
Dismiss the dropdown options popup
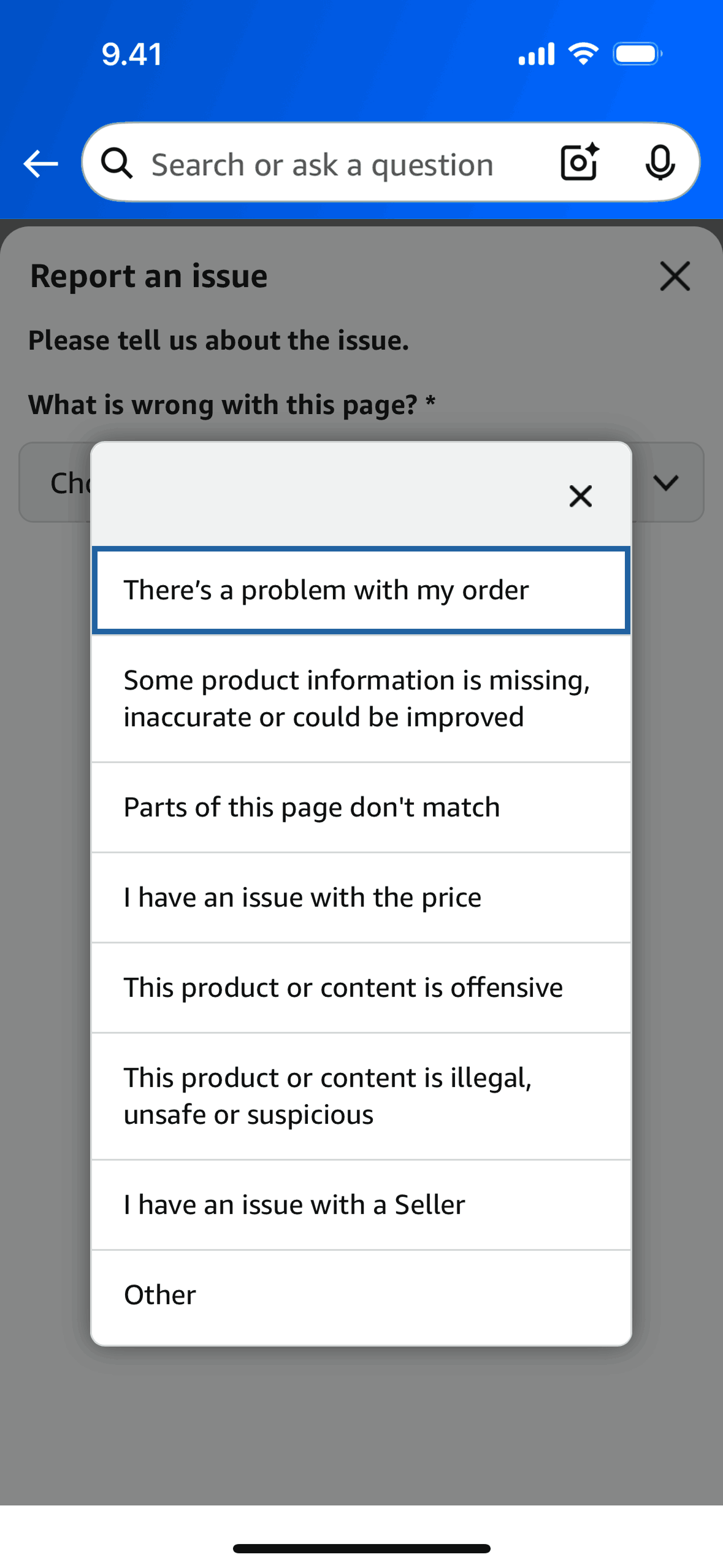[x=580, y=496]
